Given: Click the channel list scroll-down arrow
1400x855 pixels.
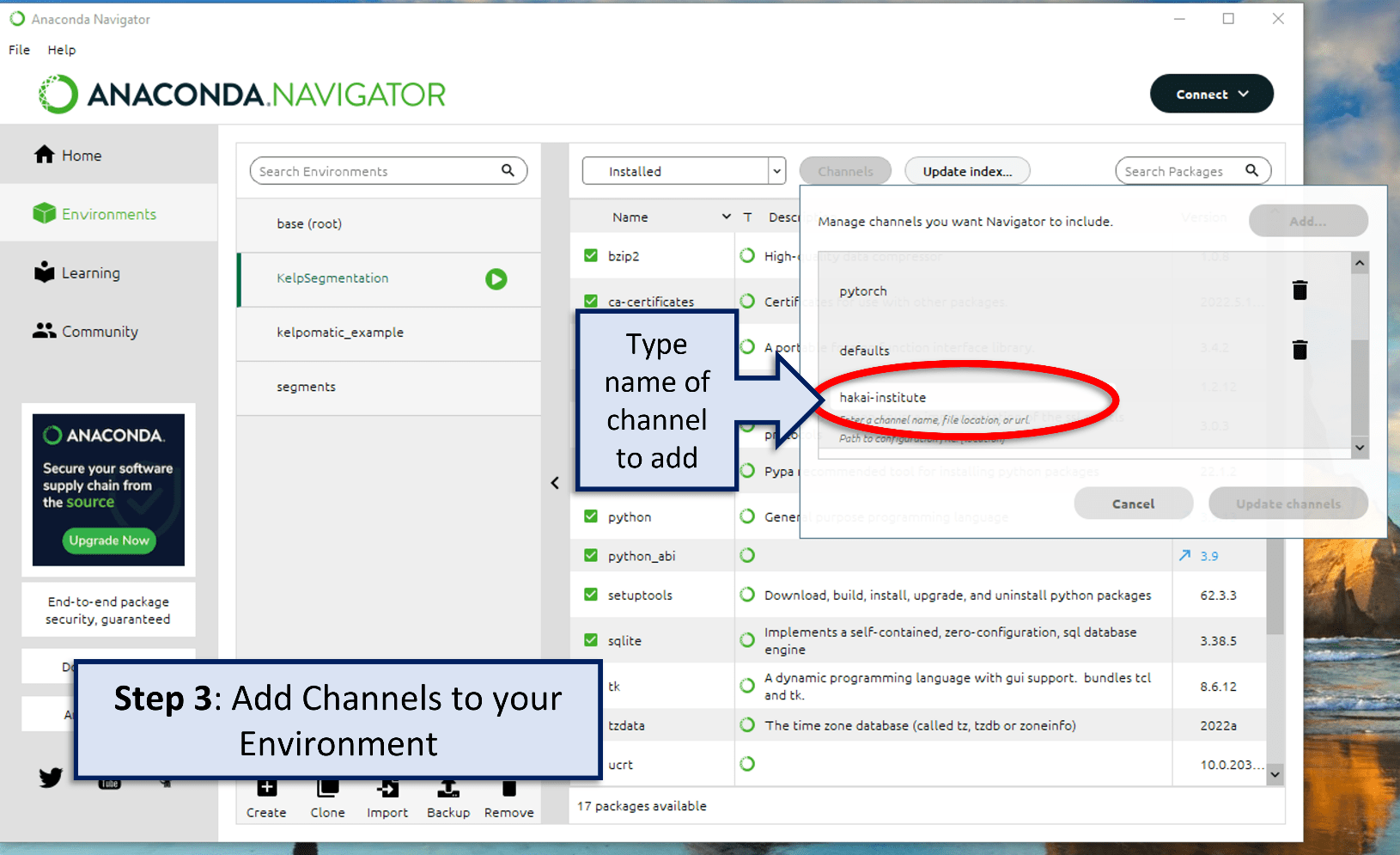Looking at the screenshot, I should tap(1360, 448).
